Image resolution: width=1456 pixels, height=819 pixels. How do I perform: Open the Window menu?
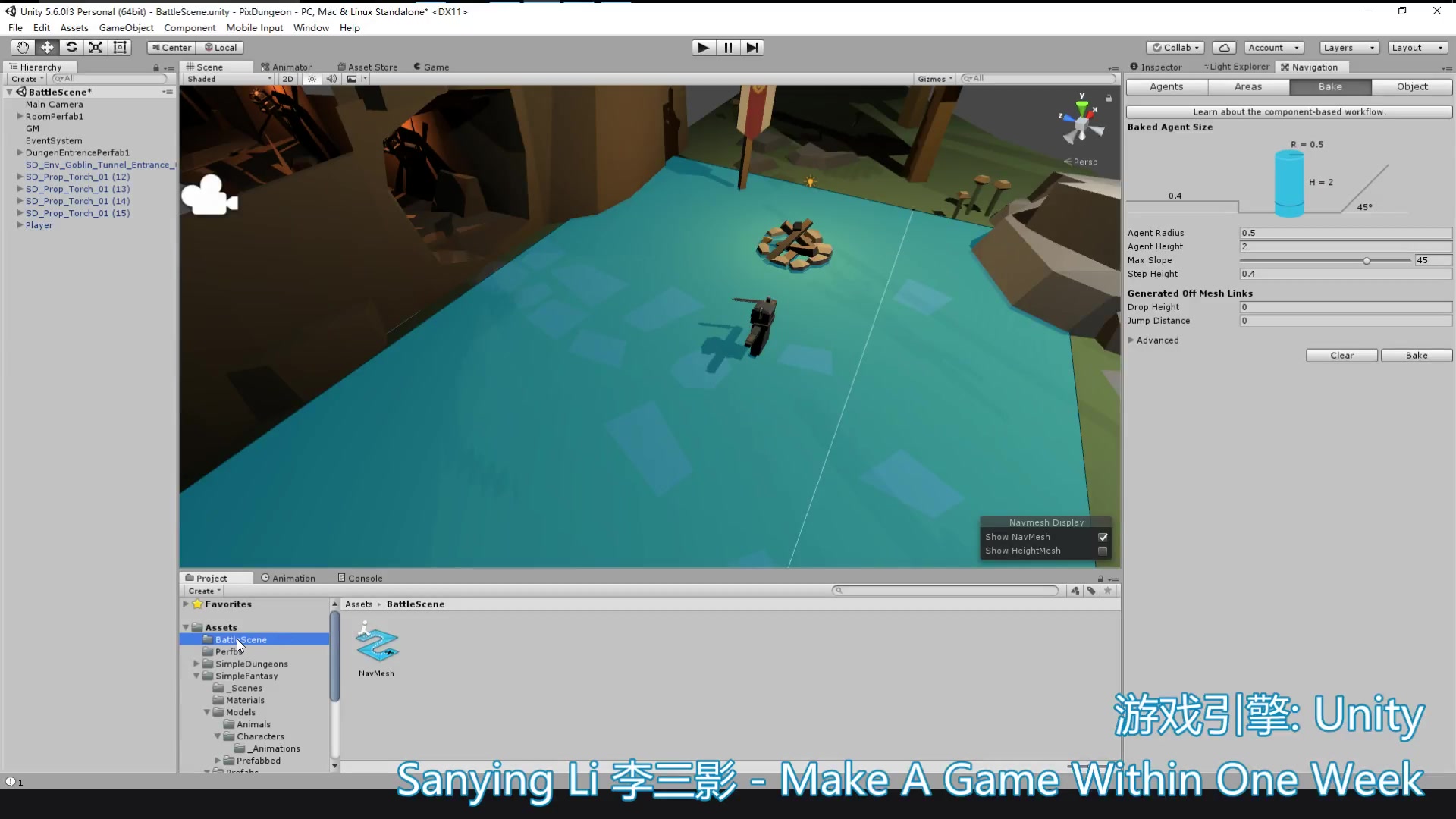click(311, 27)
